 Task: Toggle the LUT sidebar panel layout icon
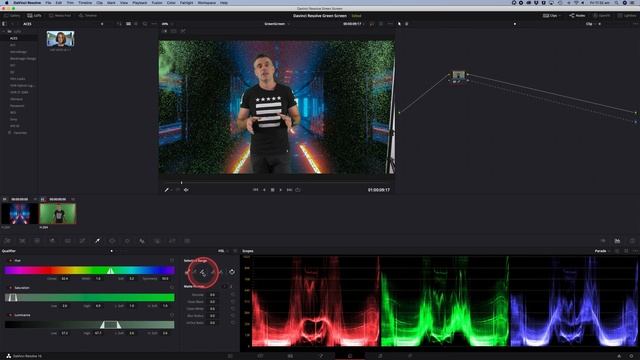click(4, 24)
